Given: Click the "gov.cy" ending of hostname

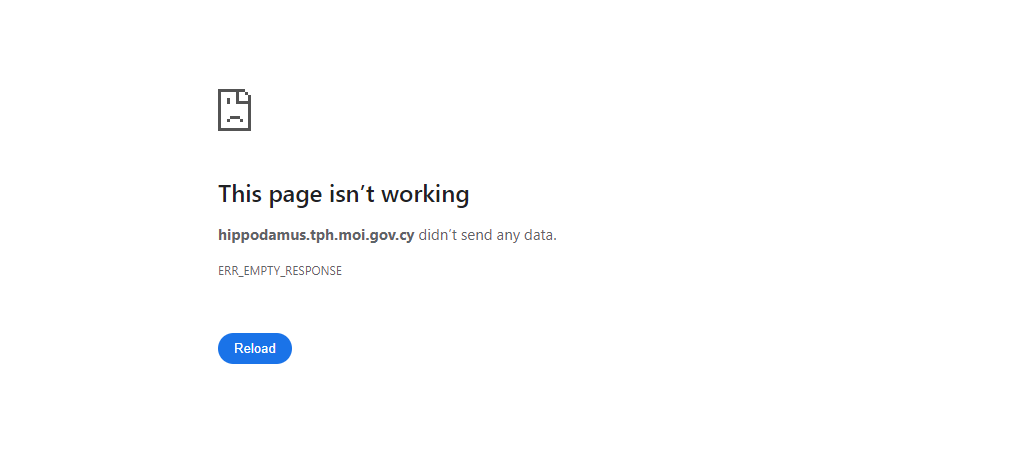Looking at the screenshot, I should point(391,236).
